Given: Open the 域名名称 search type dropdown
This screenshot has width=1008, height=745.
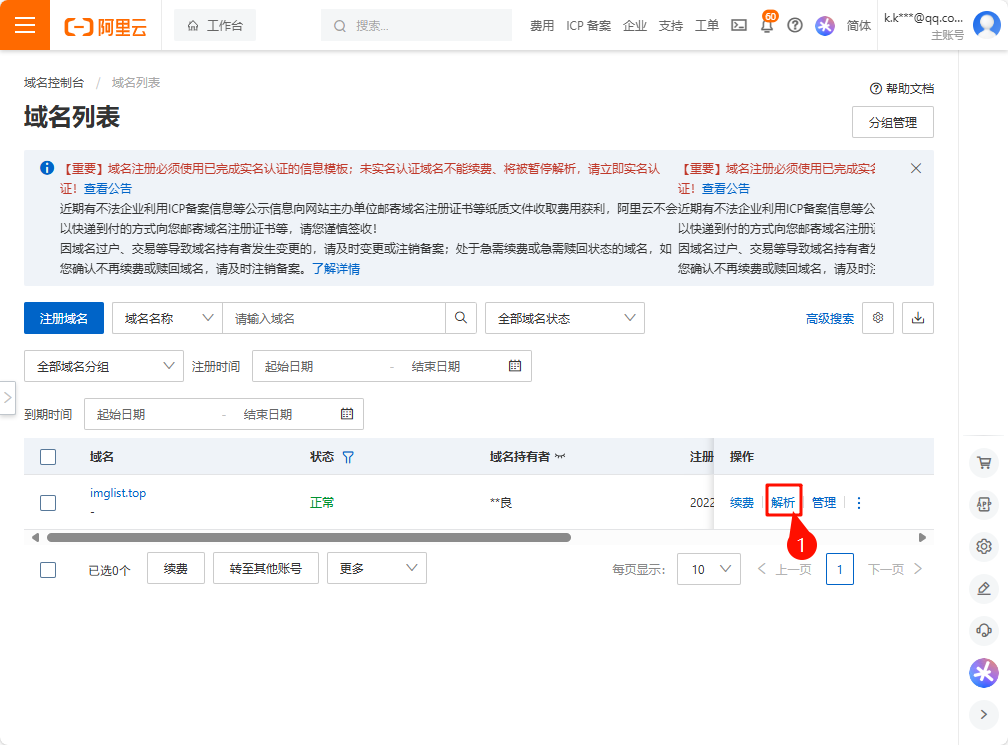Looking at the screenshot, I should coord(167,318).
